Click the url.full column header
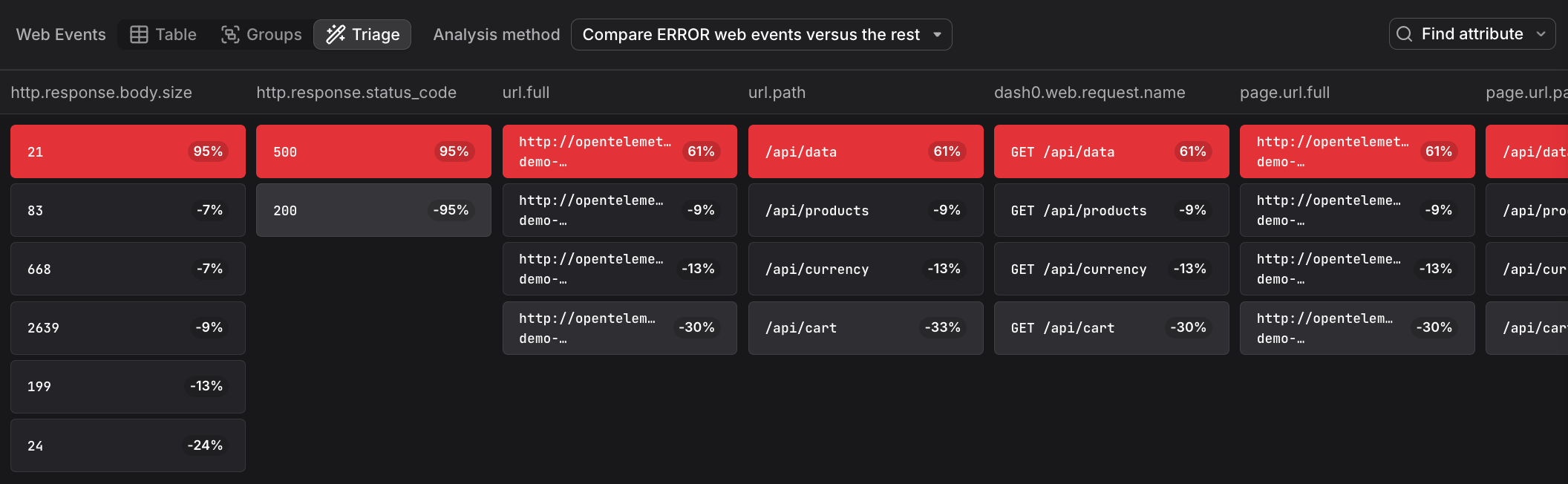This screenshot has height=484, width=1568. [526, 93]
